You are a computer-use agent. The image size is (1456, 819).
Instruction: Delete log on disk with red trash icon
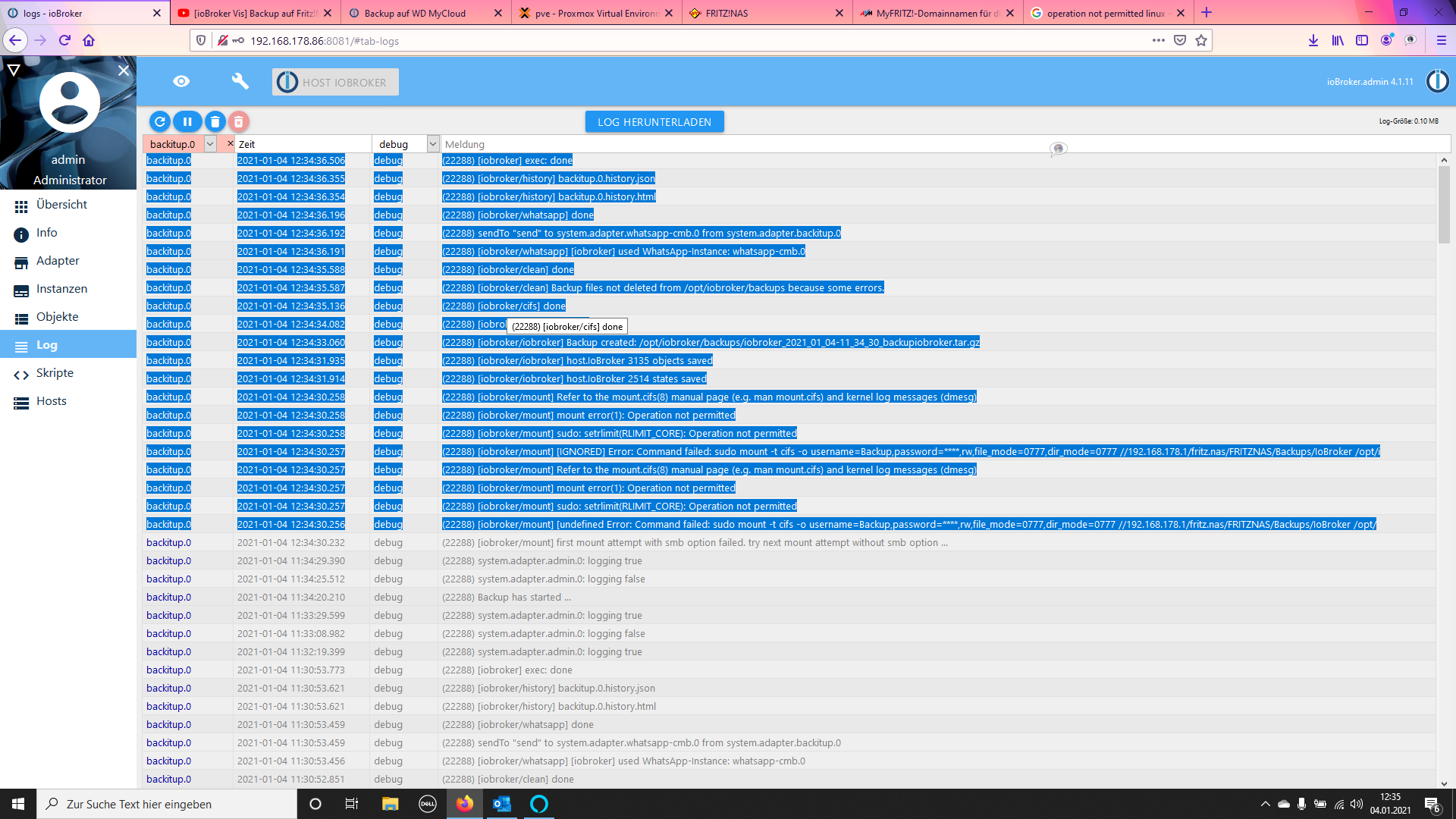pos(239,121)
